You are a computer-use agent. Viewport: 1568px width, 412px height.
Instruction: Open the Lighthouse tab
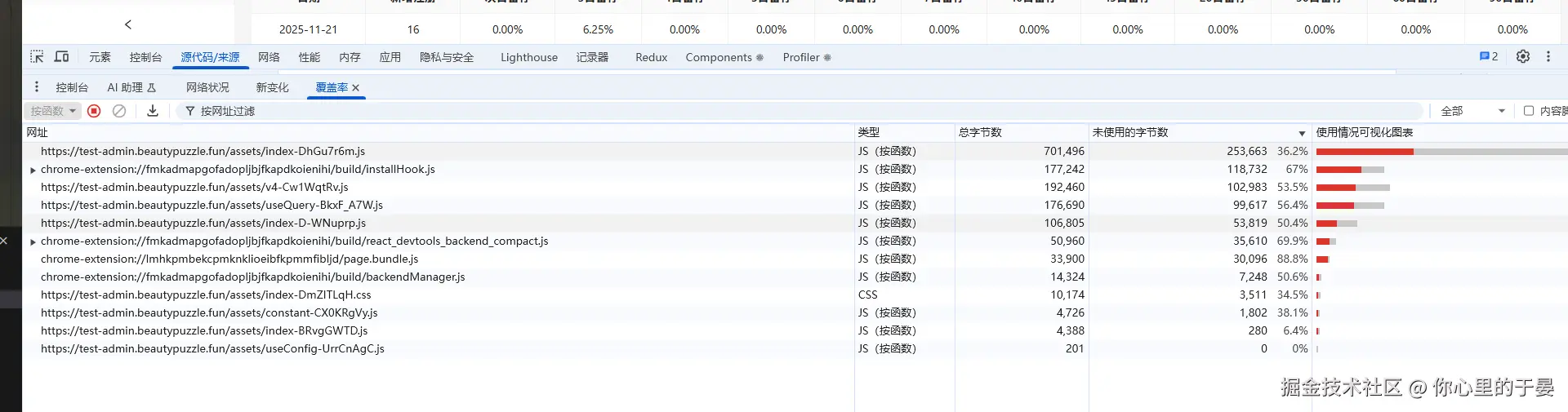(x=529, y=57)
